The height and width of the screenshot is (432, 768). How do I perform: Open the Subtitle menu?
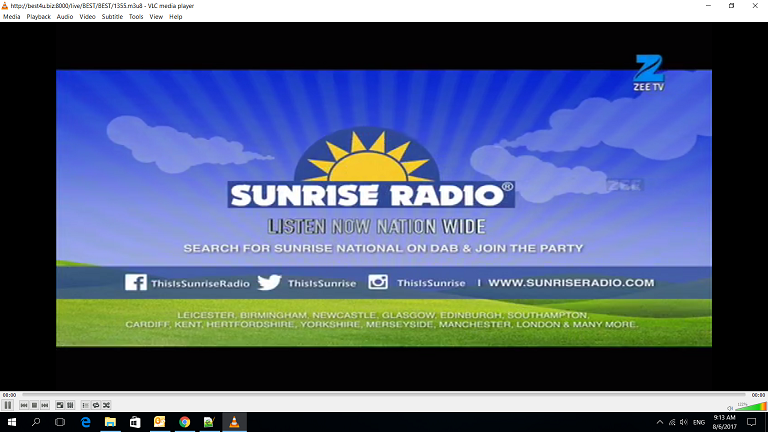tap(112, 17)
